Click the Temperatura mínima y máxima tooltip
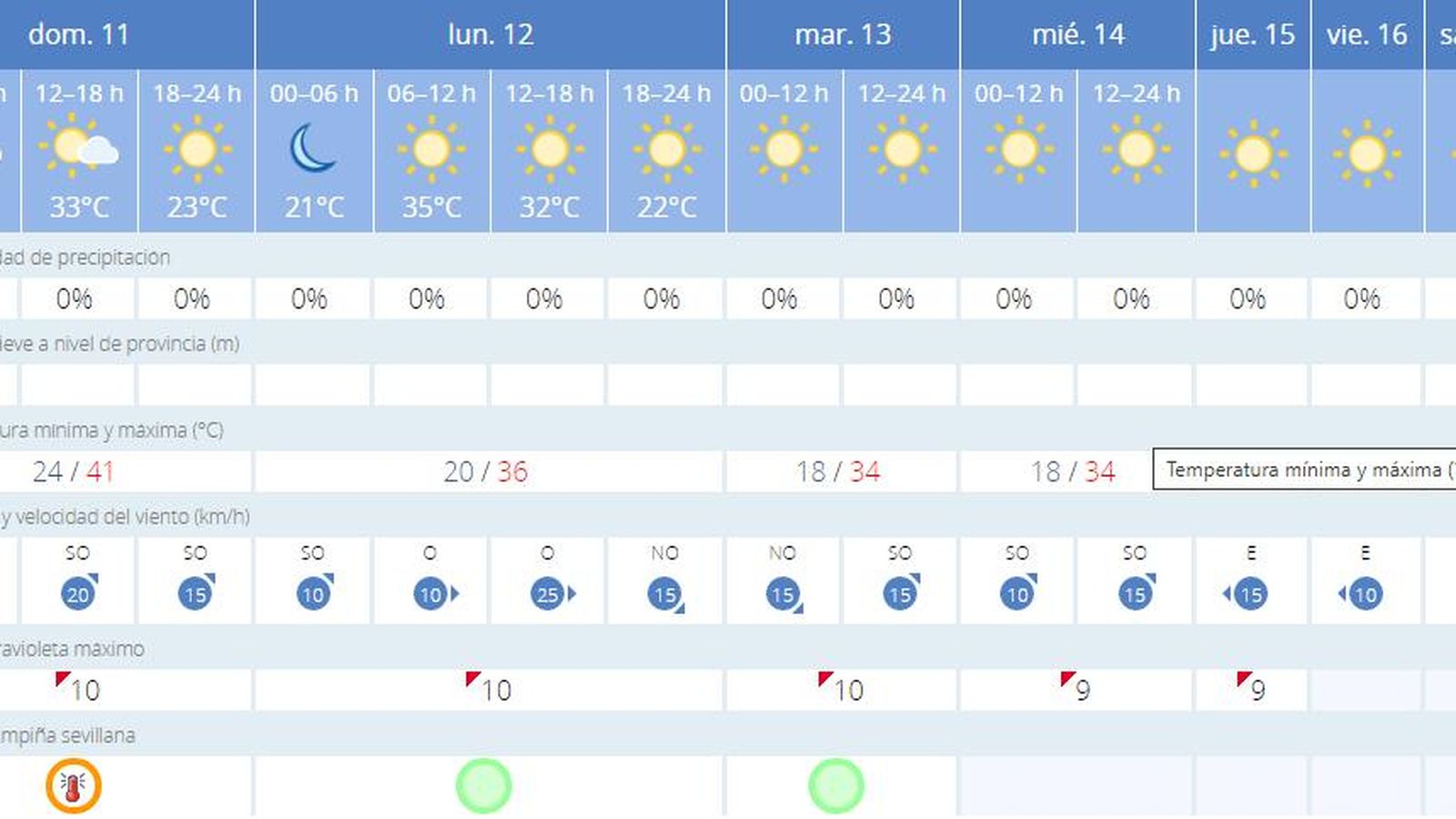The image size is (1456, 819). [x=1301, y=470]
